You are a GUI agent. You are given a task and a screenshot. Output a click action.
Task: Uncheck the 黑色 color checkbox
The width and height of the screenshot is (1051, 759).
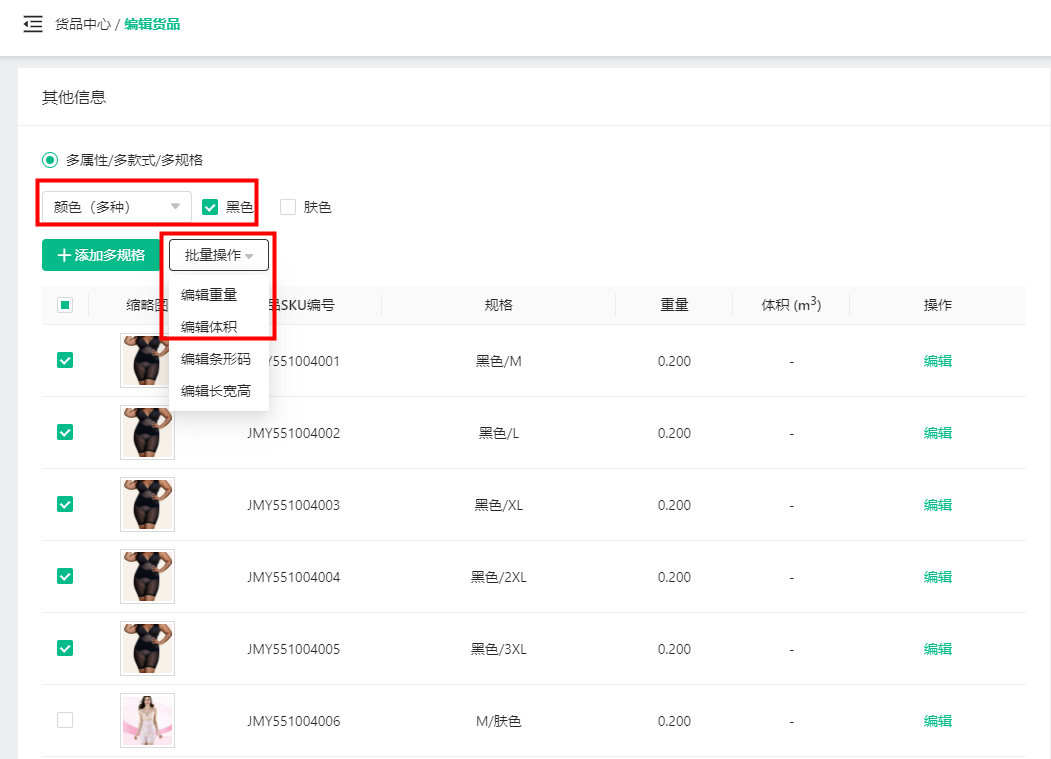coord(210,207)
